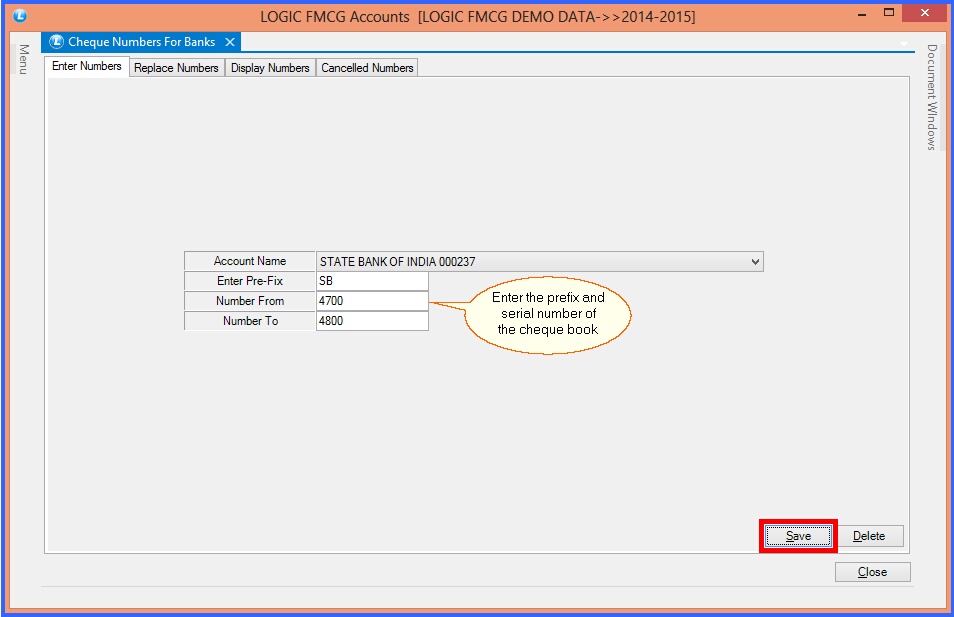The image size is (954, 617).
Task: Close the LOGIC FMCG Accounts window
Action: click(x=925, y=13)
